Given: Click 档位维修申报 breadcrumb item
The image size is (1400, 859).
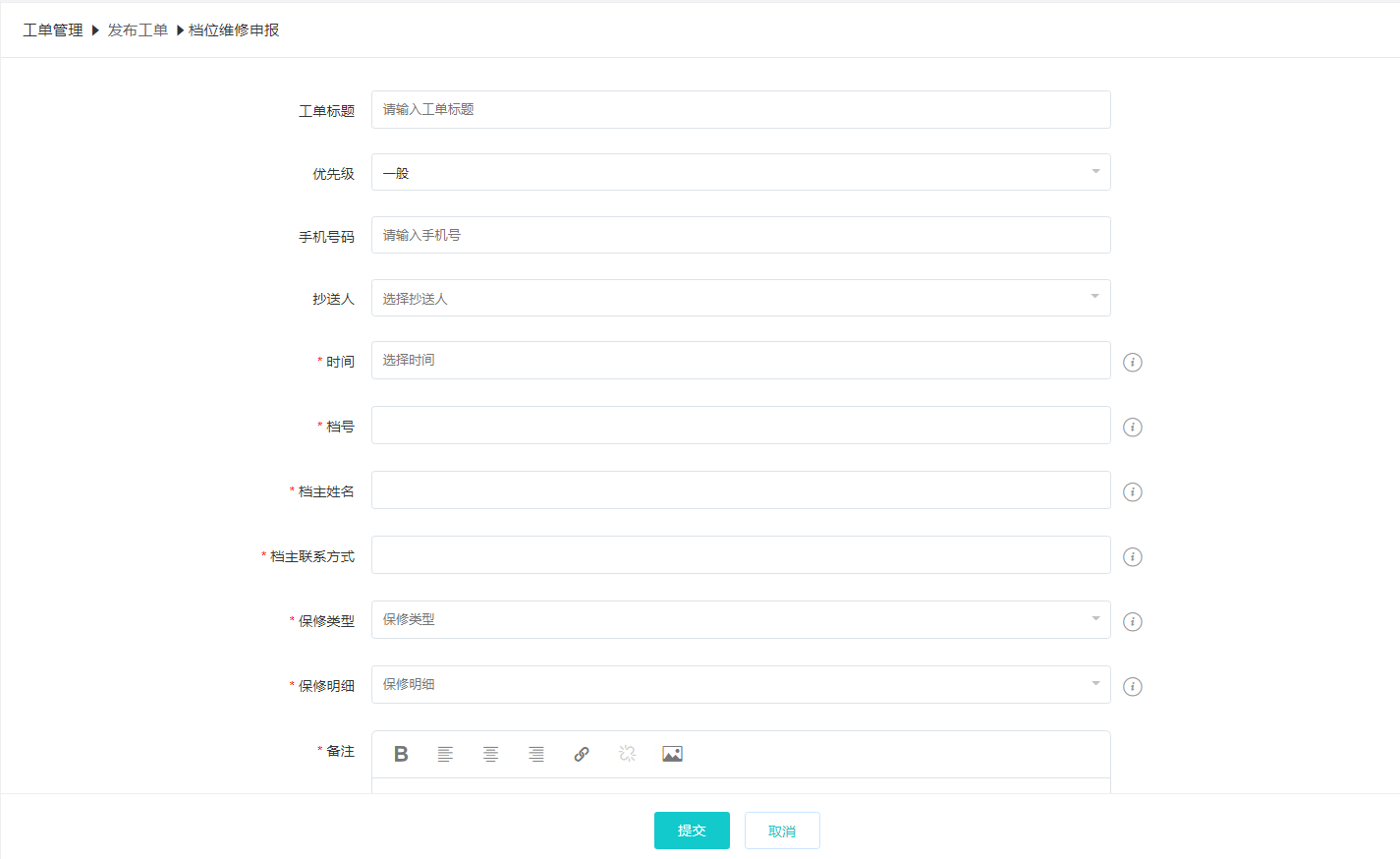Looking at the screenshot, I should point(234,30).
